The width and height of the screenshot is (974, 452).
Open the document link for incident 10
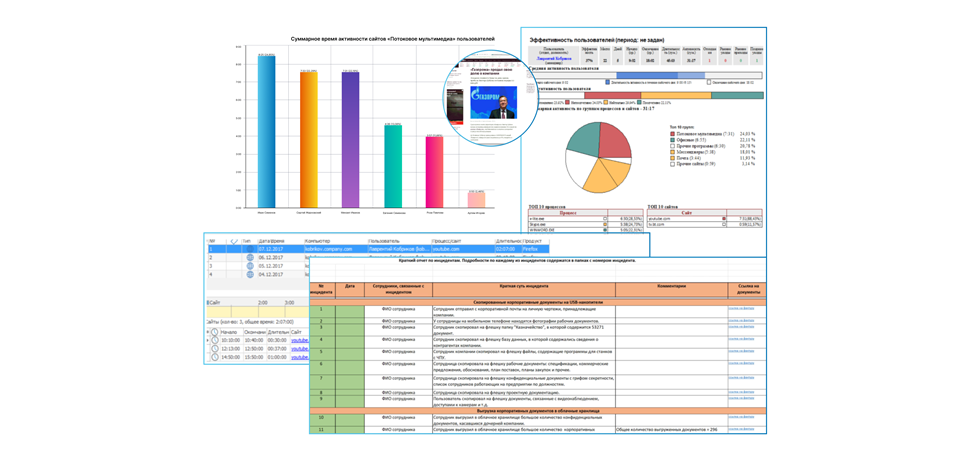[x=741, y=417]
